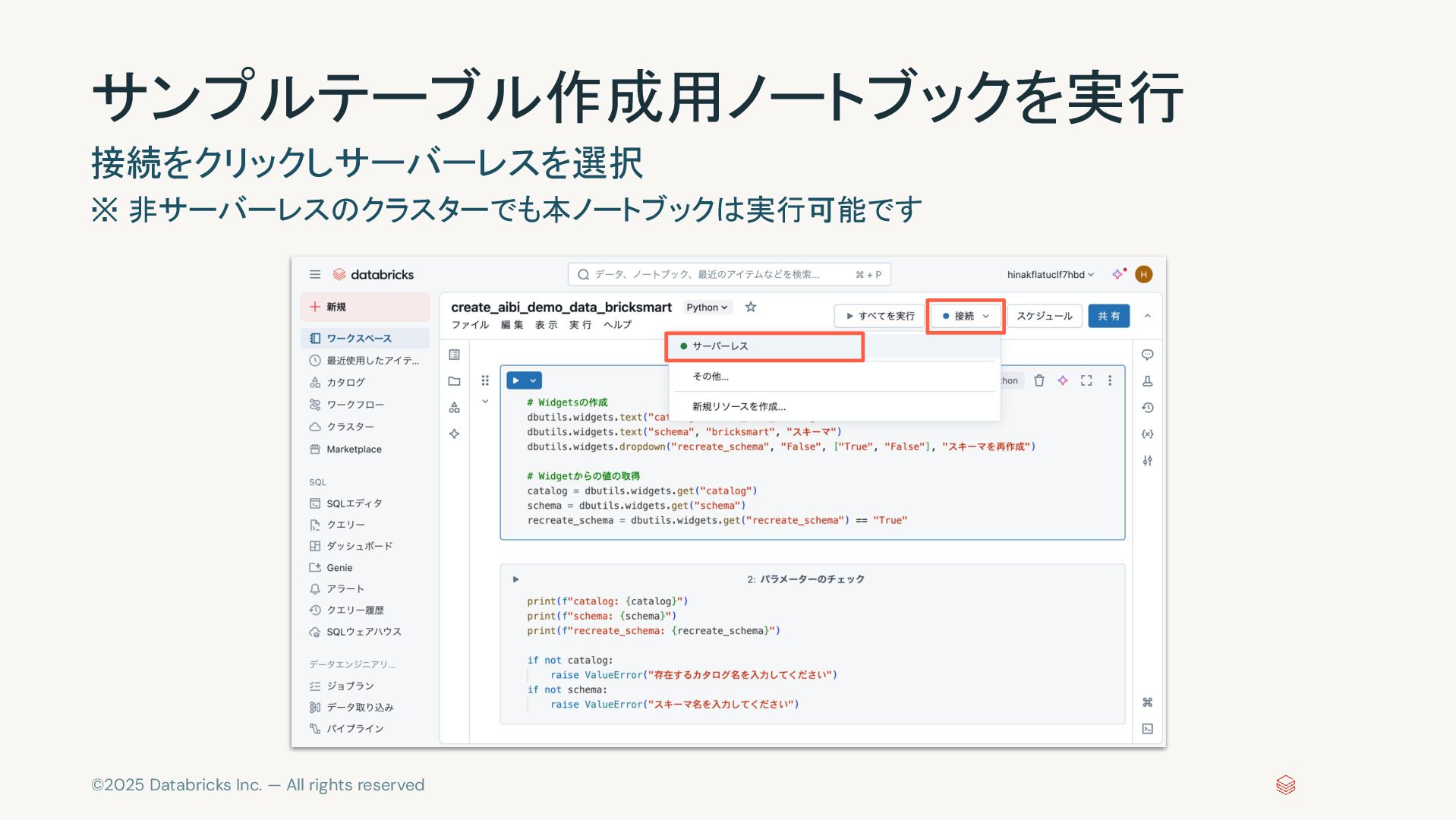Click the 新規 button in sidebar
This screenshot has width=1456, height=820.
[x=365, y=307]
